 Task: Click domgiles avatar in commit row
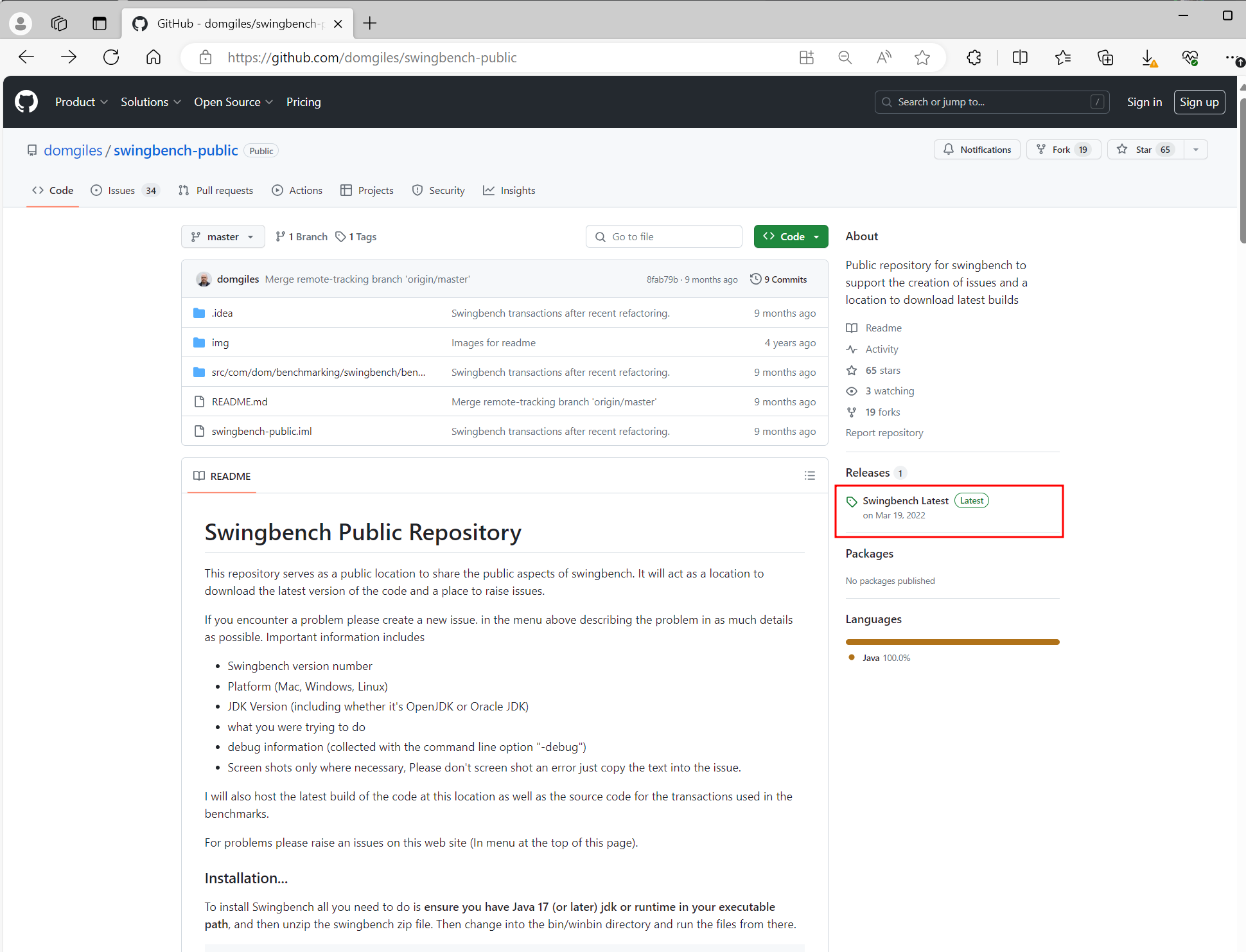coord(204,279)
